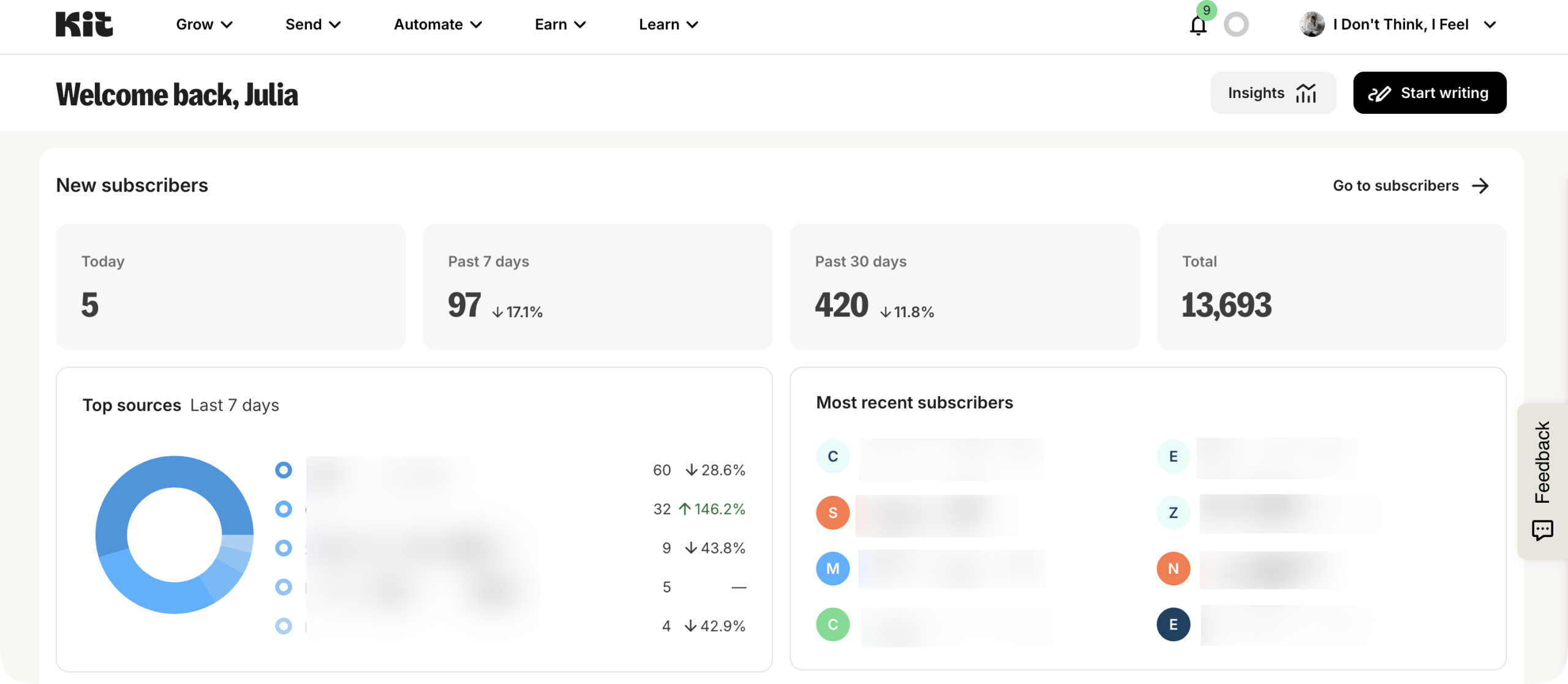The width and height of the screenshot is (1568, 684).
Task: Select the source legend marker with 146.2% increase
Action: coord(283,509)
